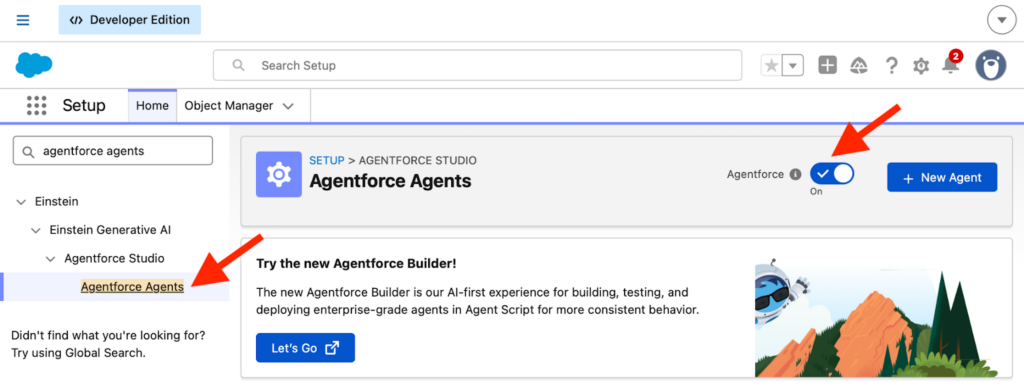
Task: Click the Einstein Generative AI label
Action: pos(110,230)
